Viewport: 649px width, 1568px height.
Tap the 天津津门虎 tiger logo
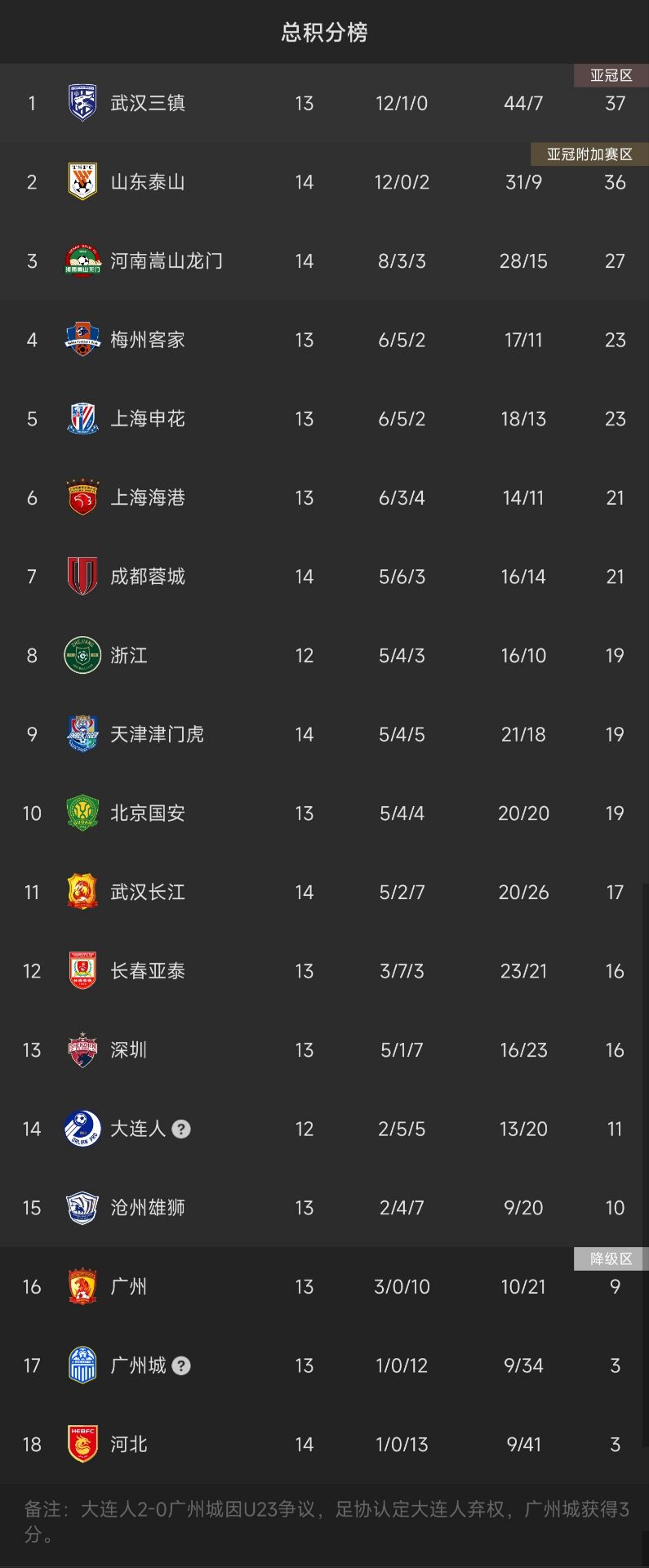pyautogui.click(x=82, y=734)
